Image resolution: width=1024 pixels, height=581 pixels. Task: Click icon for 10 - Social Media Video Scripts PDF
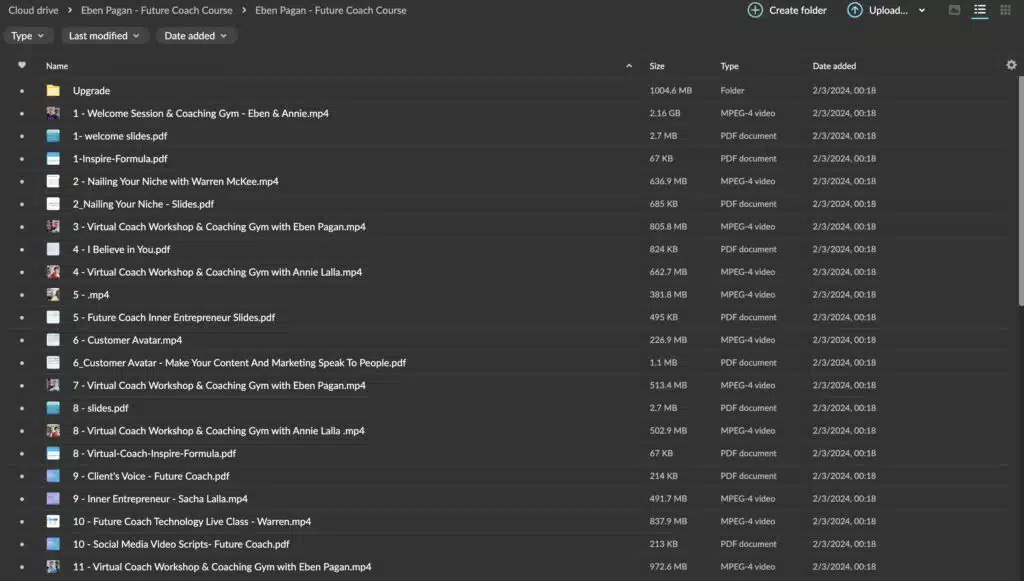[x=53, y=544]
